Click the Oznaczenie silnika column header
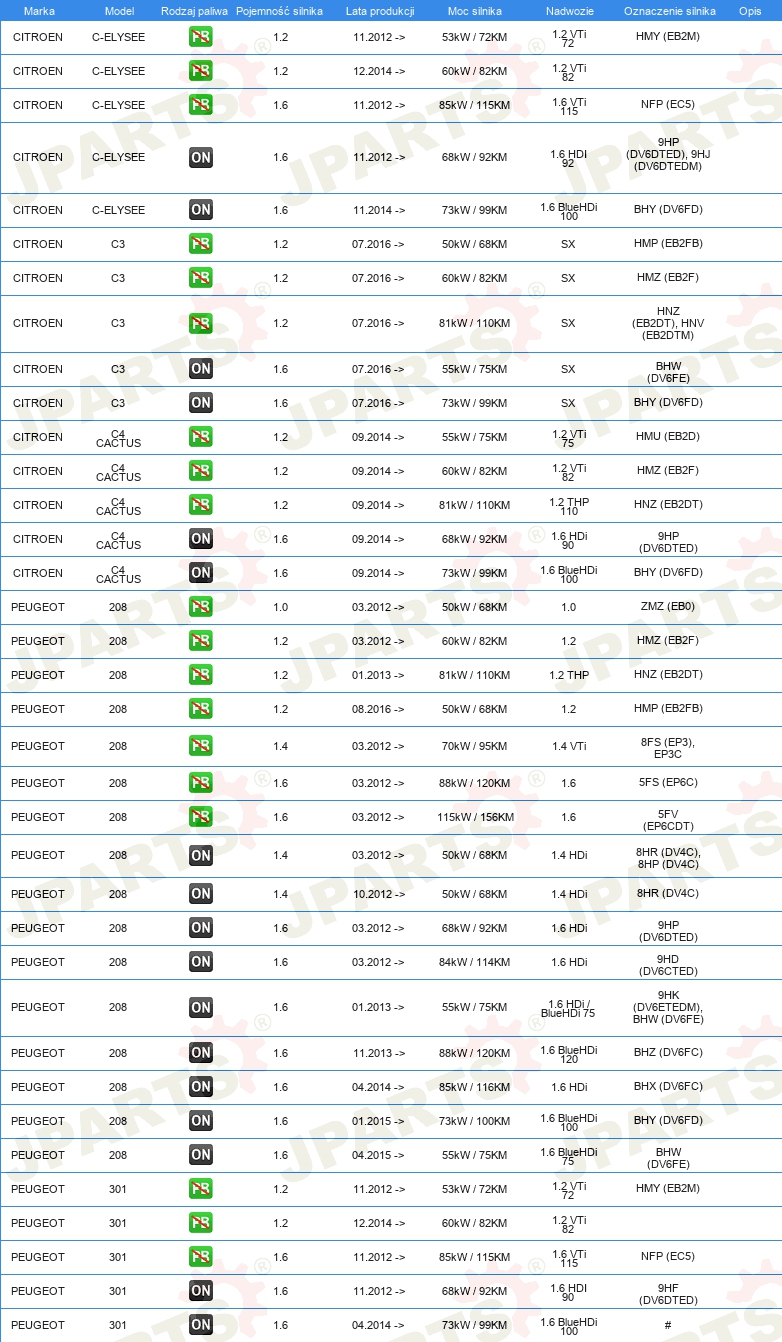 pyautogui.click(x=669, y=10)
